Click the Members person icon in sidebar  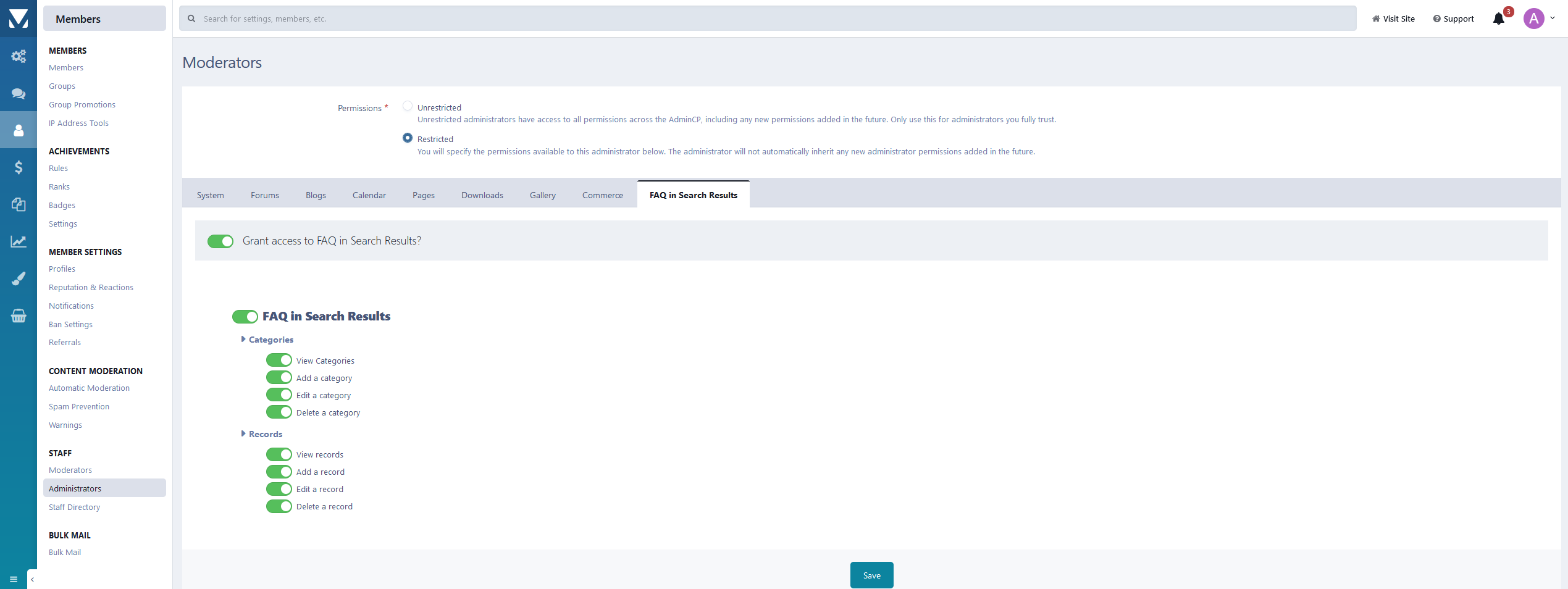tap(18, 130)
